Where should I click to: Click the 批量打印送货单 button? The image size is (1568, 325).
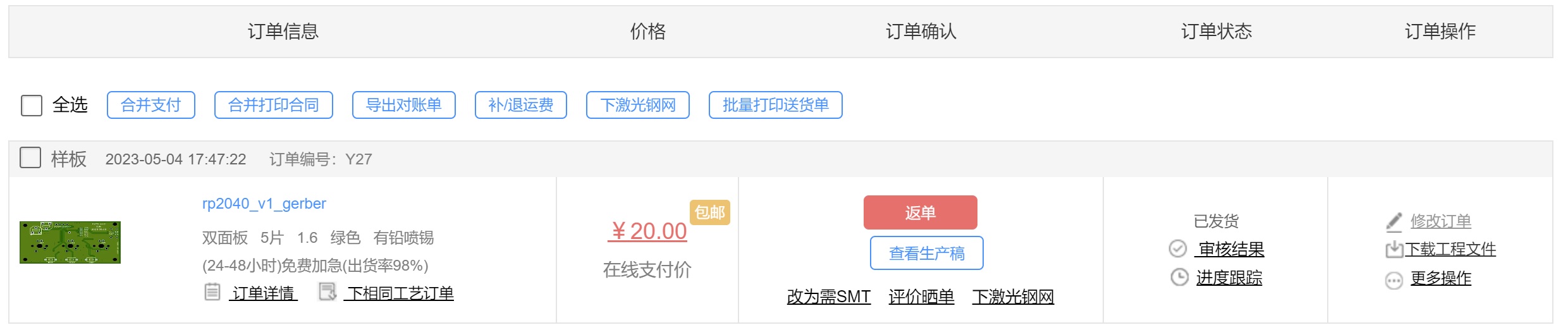point(776,105)
